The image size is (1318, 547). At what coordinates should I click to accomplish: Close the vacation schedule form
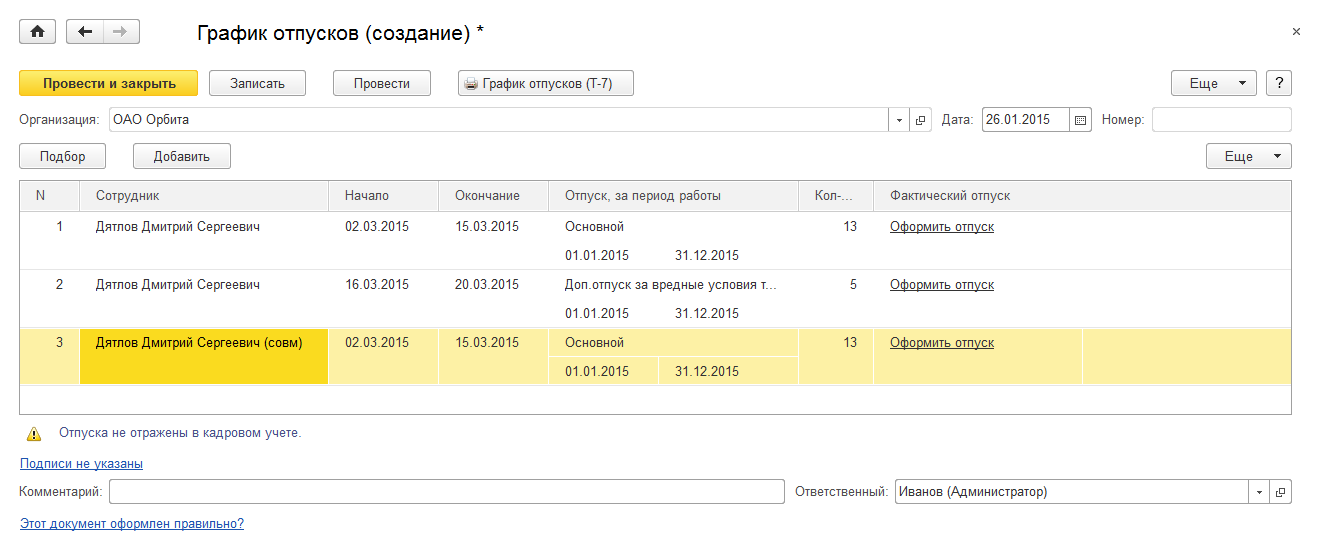click(x=1296, y=32)
